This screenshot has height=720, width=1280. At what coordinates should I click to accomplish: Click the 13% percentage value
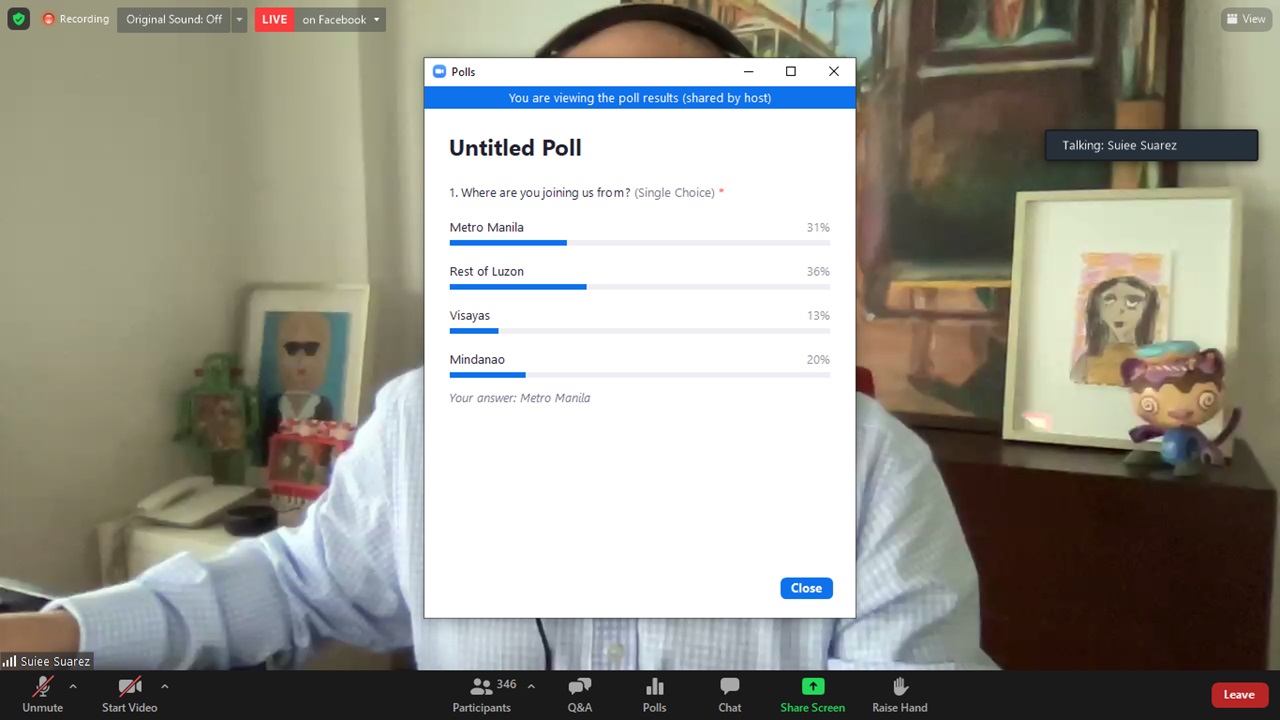(818, 315)
